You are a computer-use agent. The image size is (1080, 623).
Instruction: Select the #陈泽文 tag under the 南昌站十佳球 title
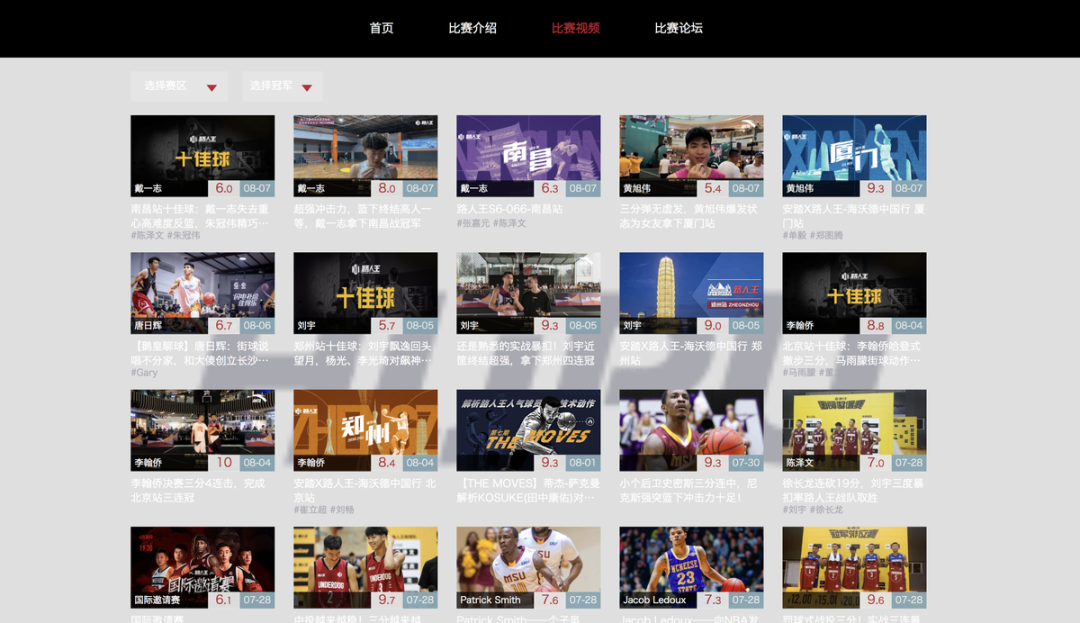tap(147, 235)
